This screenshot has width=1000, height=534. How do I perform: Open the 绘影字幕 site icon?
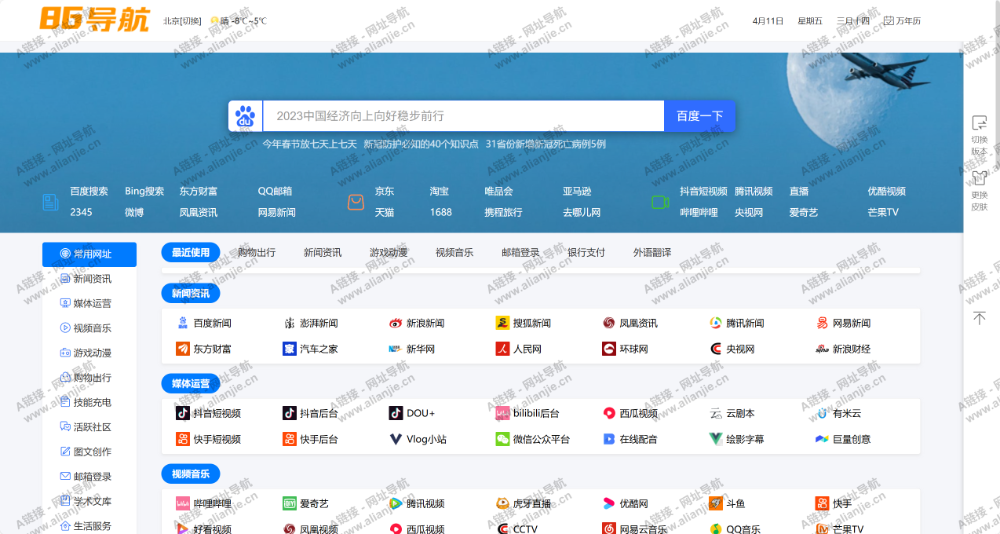[716, 439]
